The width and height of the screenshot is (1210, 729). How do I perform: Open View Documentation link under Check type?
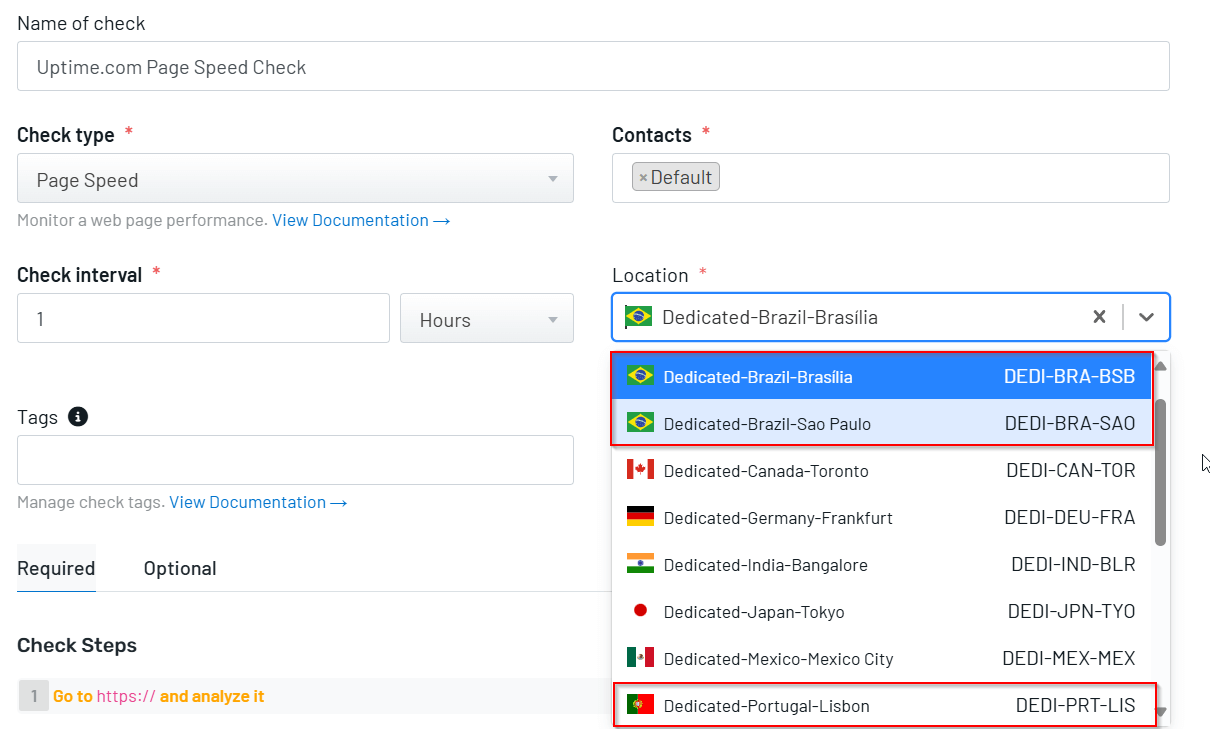361,220
